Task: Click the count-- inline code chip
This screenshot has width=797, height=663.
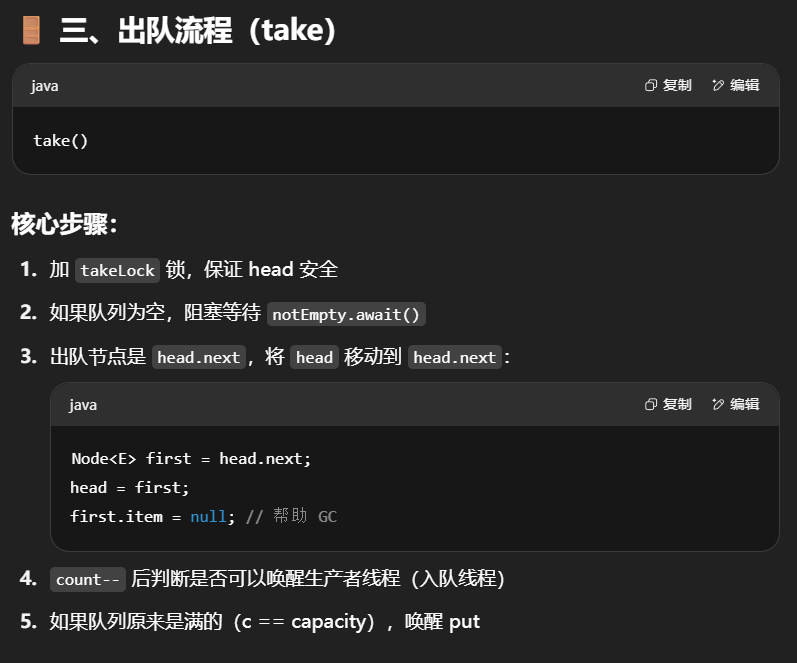Action: [x=87, y=580]
